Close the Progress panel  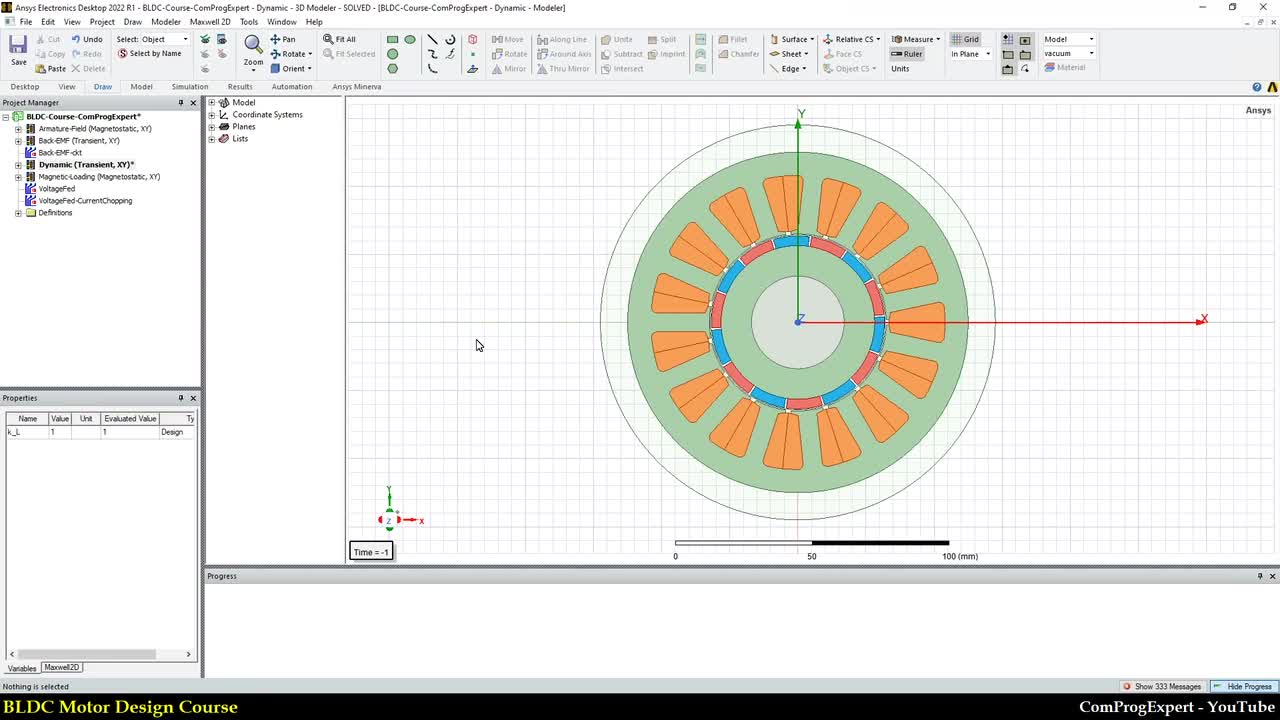[x=1272, y=576]
